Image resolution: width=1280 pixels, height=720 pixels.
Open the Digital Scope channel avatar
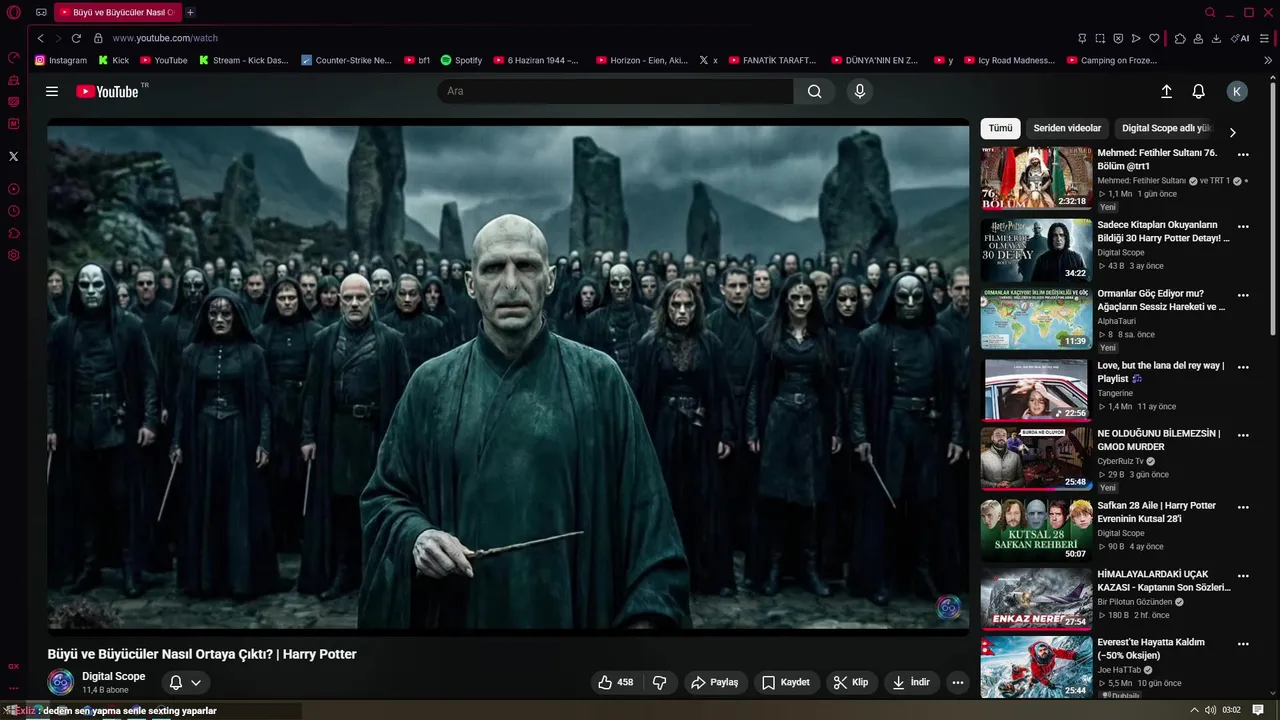point(61,682)
